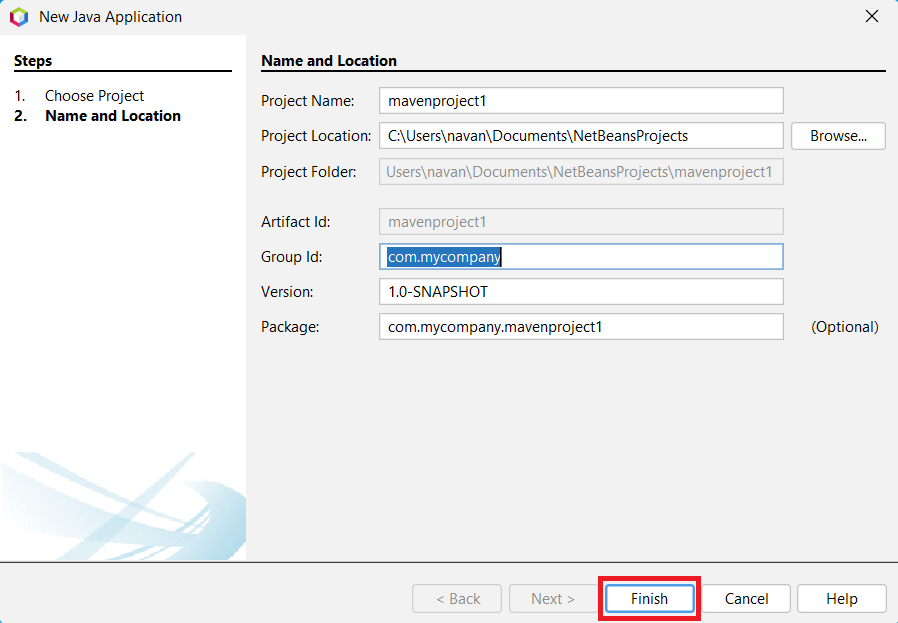The image size is (898, 623).
Task: Click the NetBeans logo icon in title bar
Action: click(19, 17)
